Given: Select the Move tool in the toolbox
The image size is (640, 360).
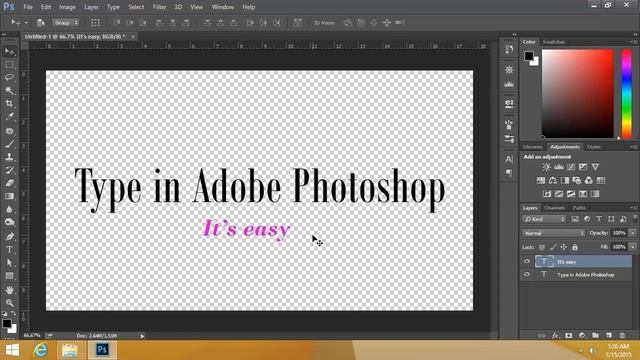Looking at the screenshot, I should coord(9,51).
